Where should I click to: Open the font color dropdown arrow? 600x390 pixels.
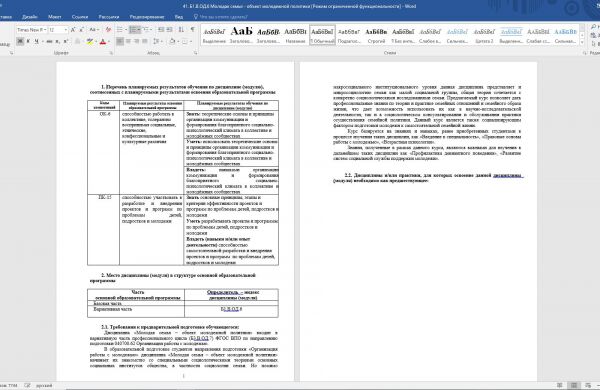pos(109,41)
